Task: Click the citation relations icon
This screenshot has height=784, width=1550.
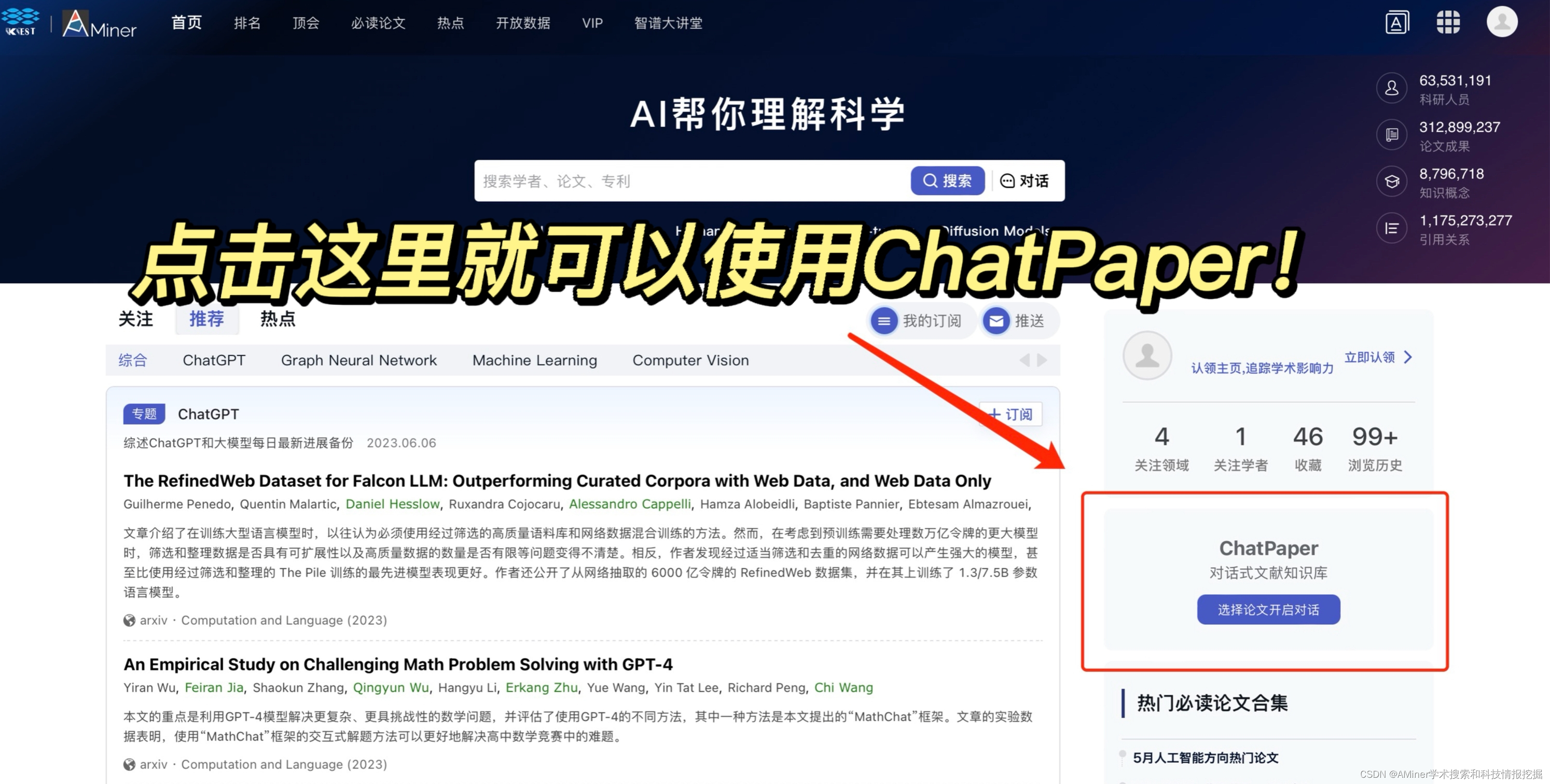Action: click(x=1392, y=229)
